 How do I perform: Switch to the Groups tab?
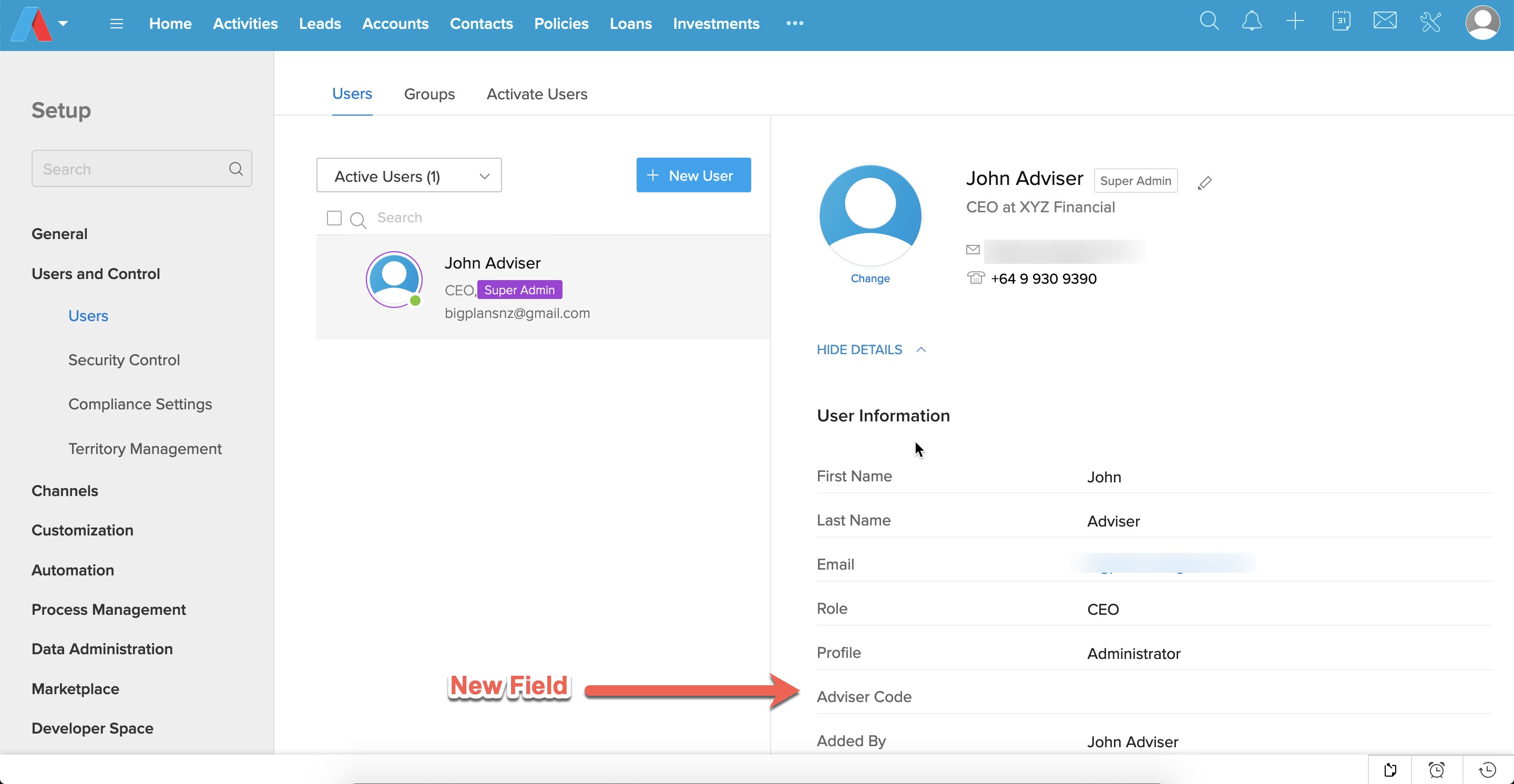click(x=429, y=94)
